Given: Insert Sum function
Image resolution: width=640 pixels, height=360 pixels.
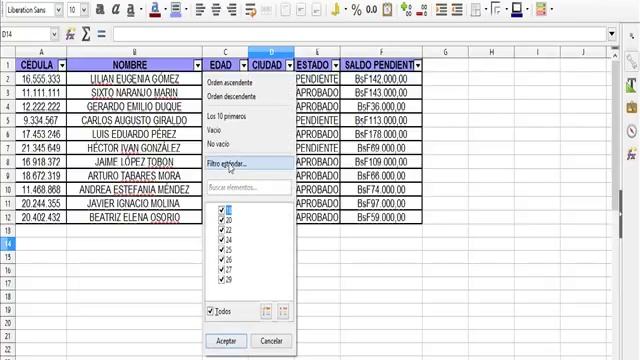Looking at the screenshot, I should tap(86, 34).
